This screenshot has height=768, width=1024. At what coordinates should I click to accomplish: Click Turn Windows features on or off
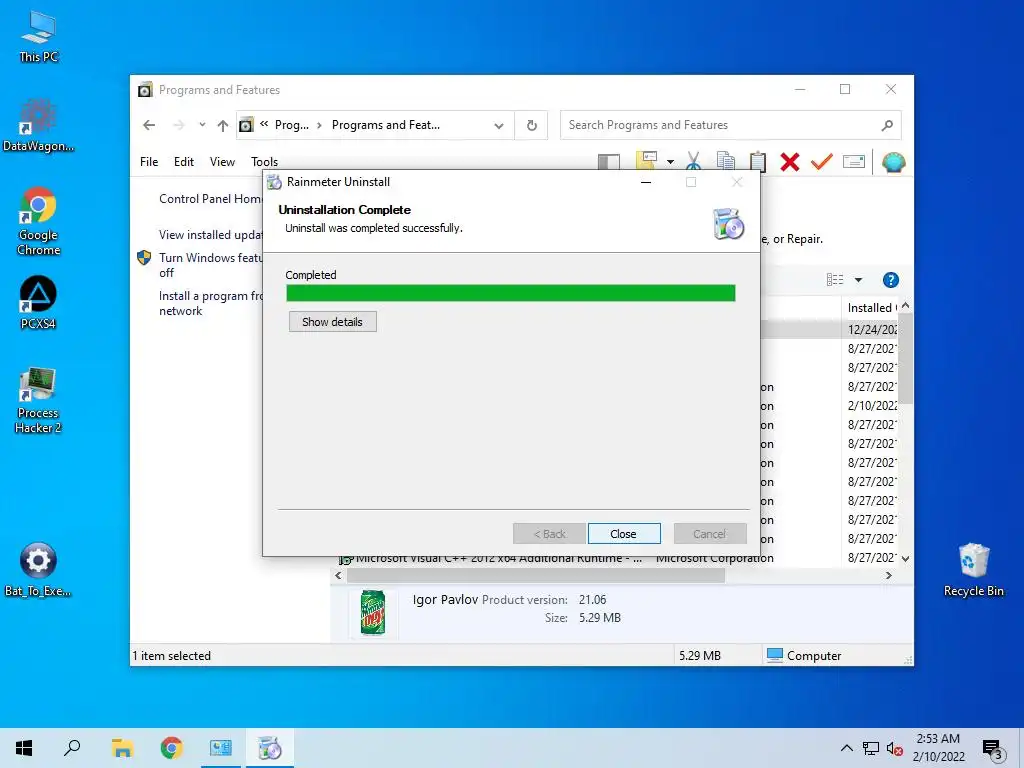pyautogui.click(x=210, y=265)
